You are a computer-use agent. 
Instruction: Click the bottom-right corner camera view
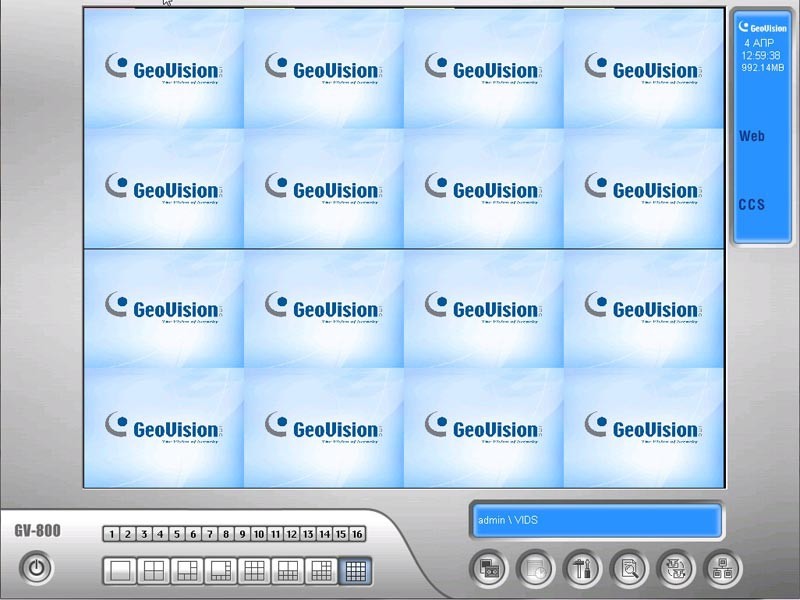[644, 428]
